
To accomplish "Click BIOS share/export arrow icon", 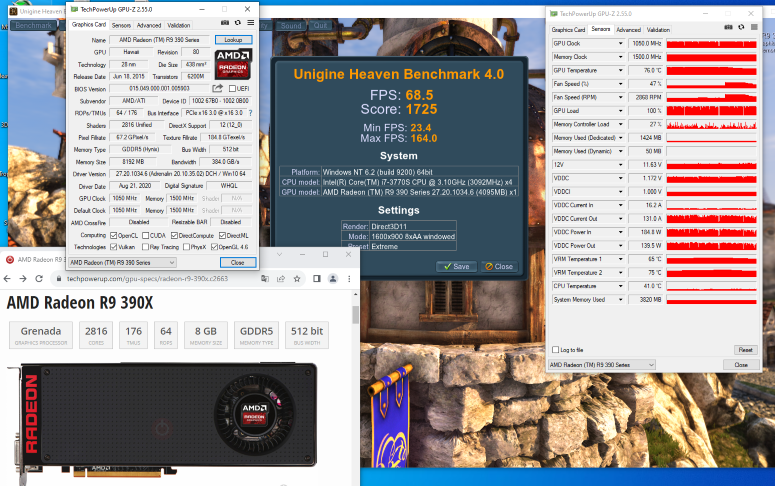I will click(x=217, y=88).
